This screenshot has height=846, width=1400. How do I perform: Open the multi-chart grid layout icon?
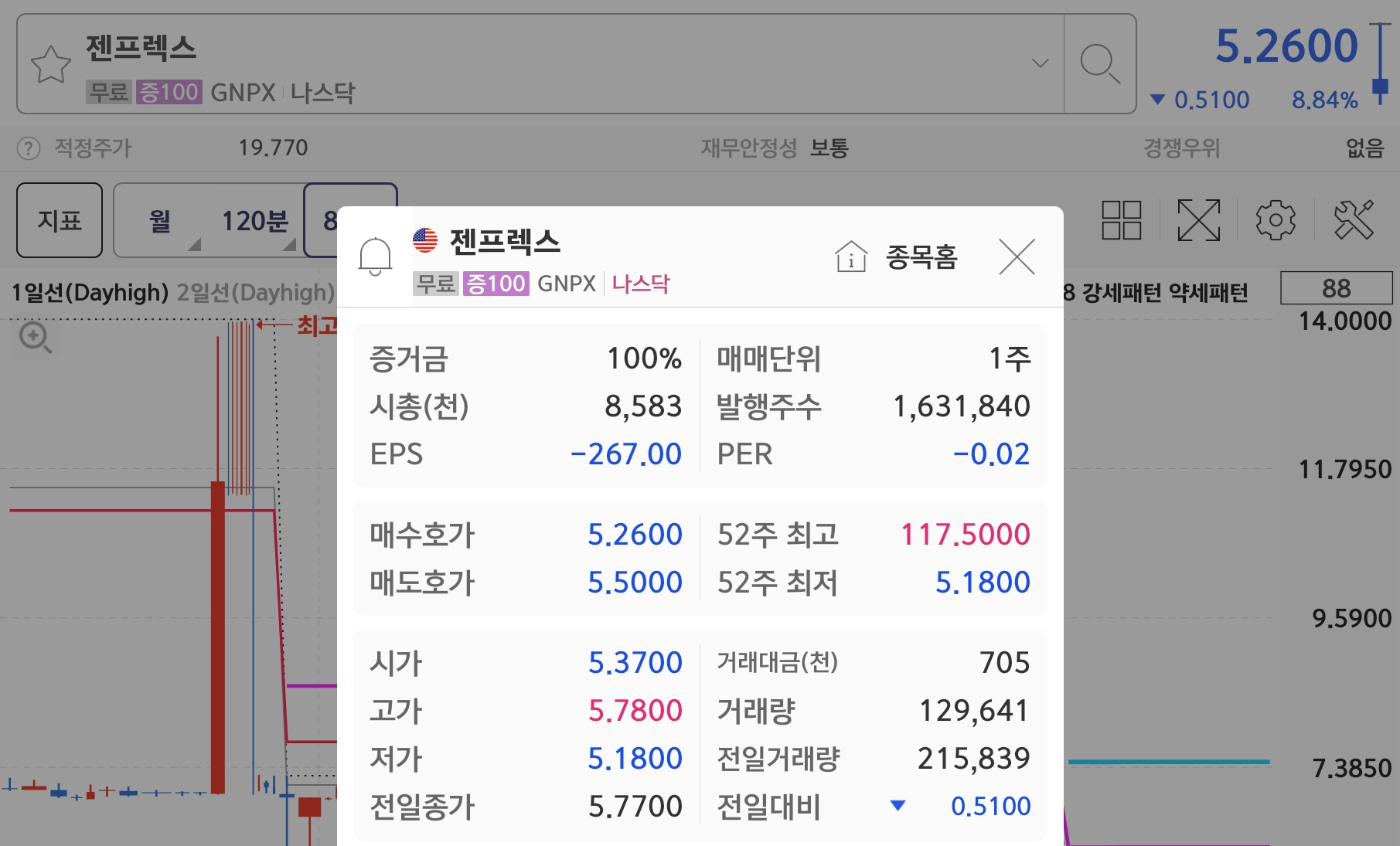coord(1122,220)
